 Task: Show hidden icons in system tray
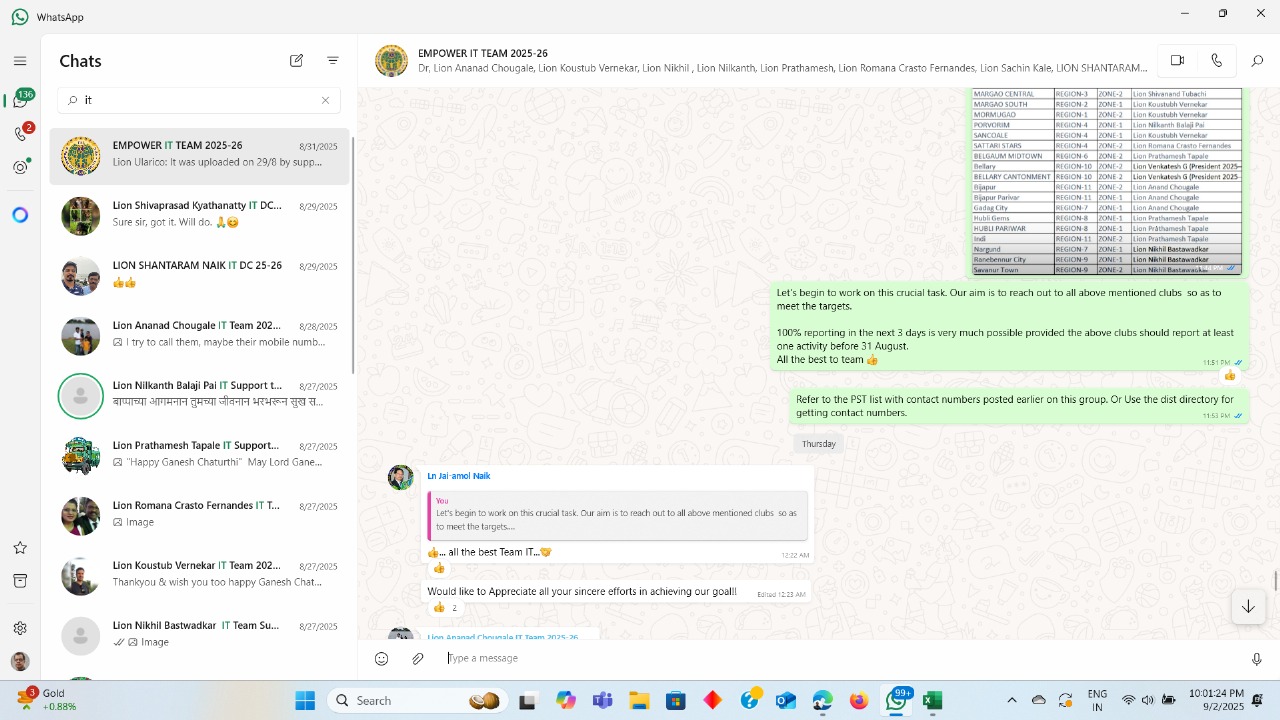click(1011, 701)
